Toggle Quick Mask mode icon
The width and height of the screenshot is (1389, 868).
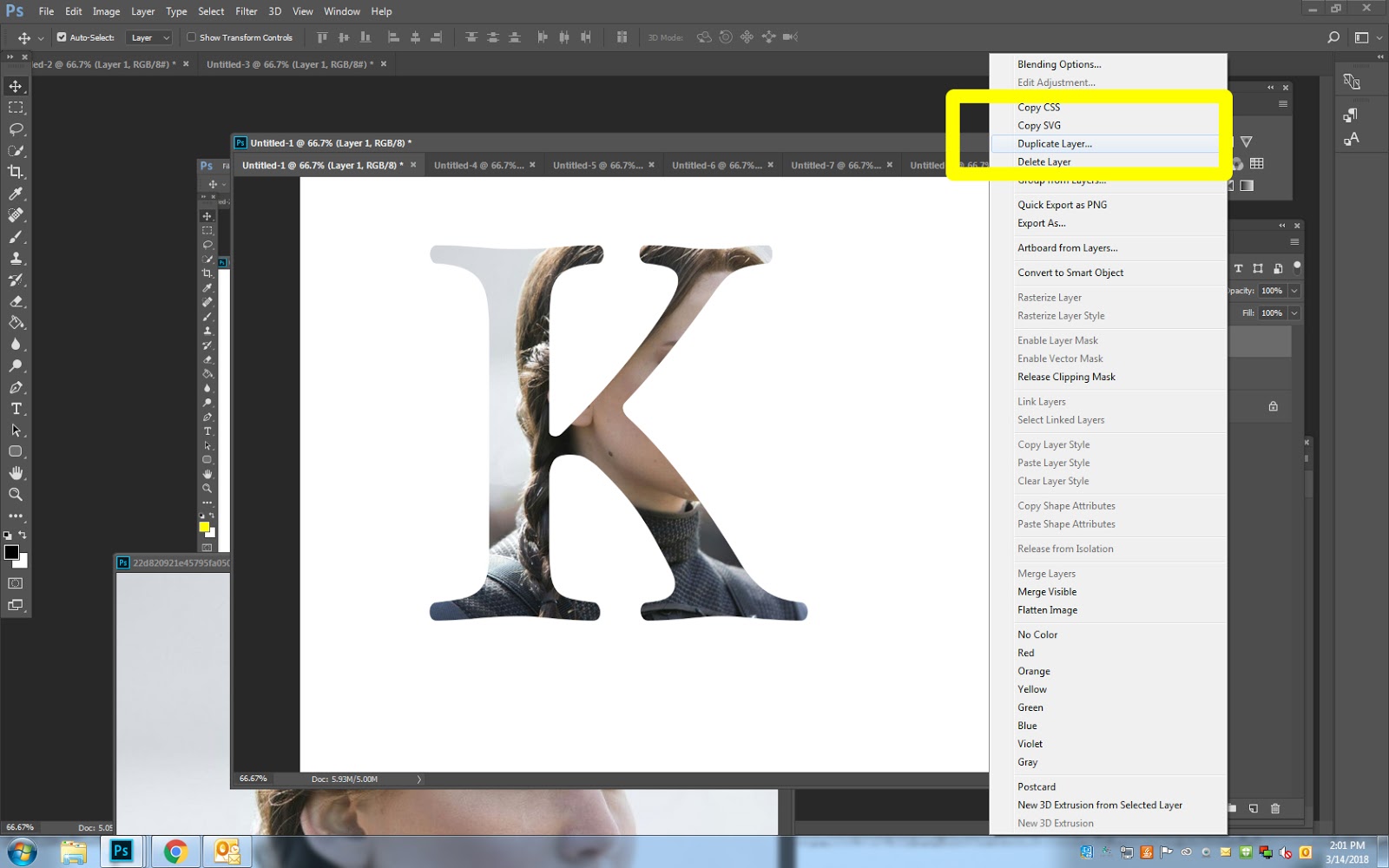click(x=16, y=583)
